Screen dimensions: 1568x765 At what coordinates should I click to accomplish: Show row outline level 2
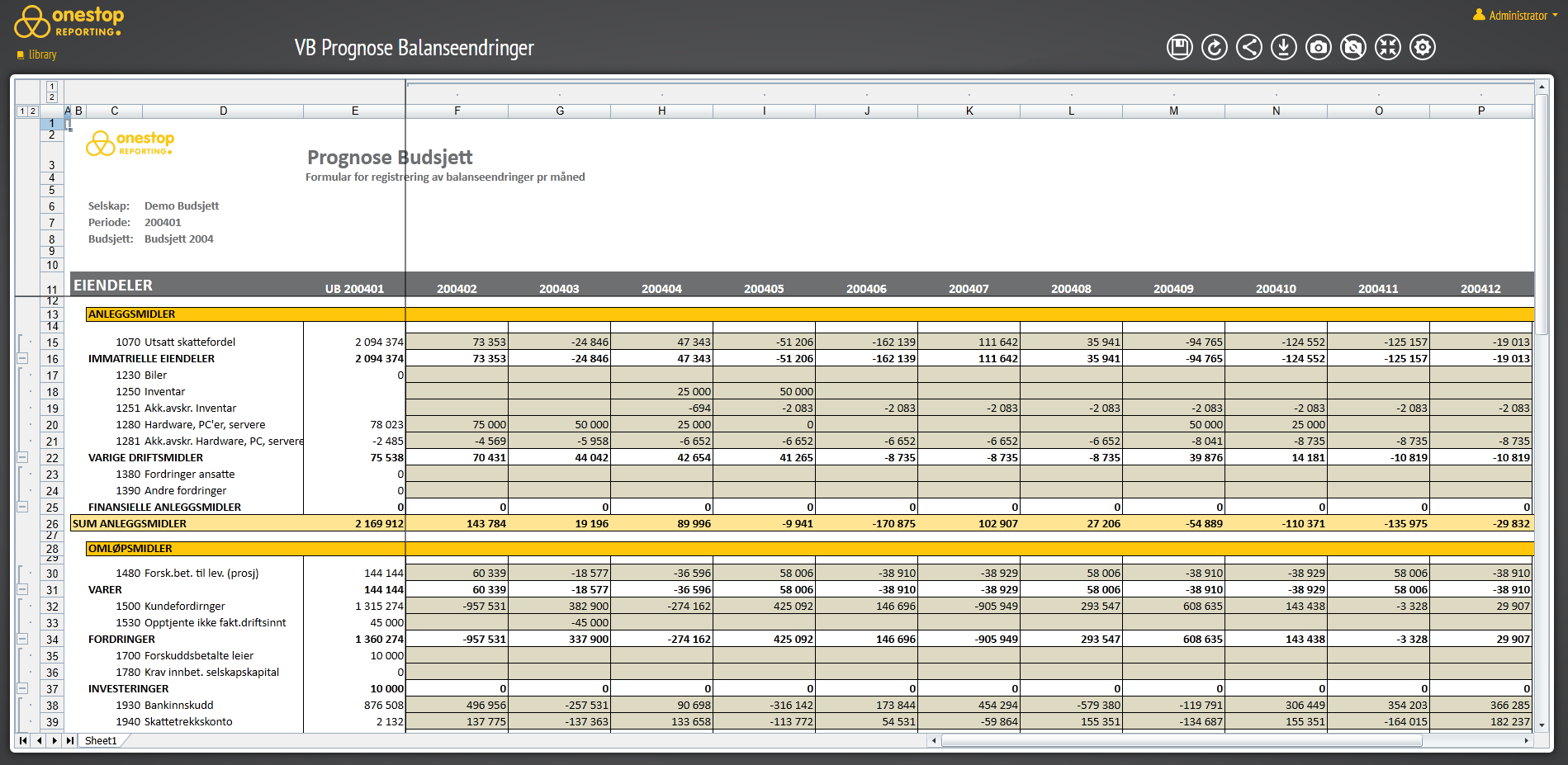click(x=32, y=111)
